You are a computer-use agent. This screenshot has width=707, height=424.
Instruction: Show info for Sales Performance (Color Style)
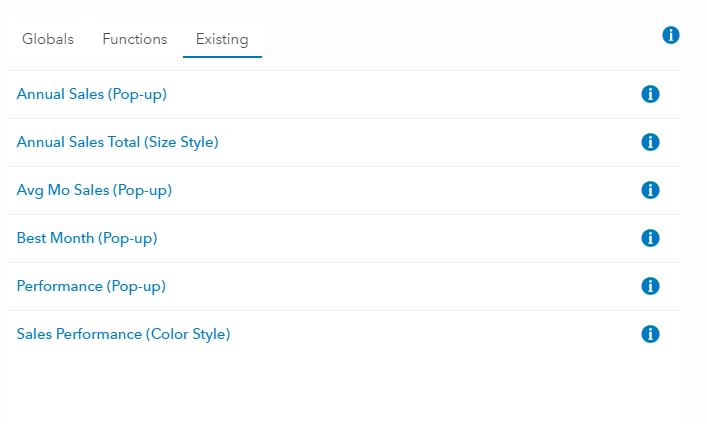(x=650, y=334)
